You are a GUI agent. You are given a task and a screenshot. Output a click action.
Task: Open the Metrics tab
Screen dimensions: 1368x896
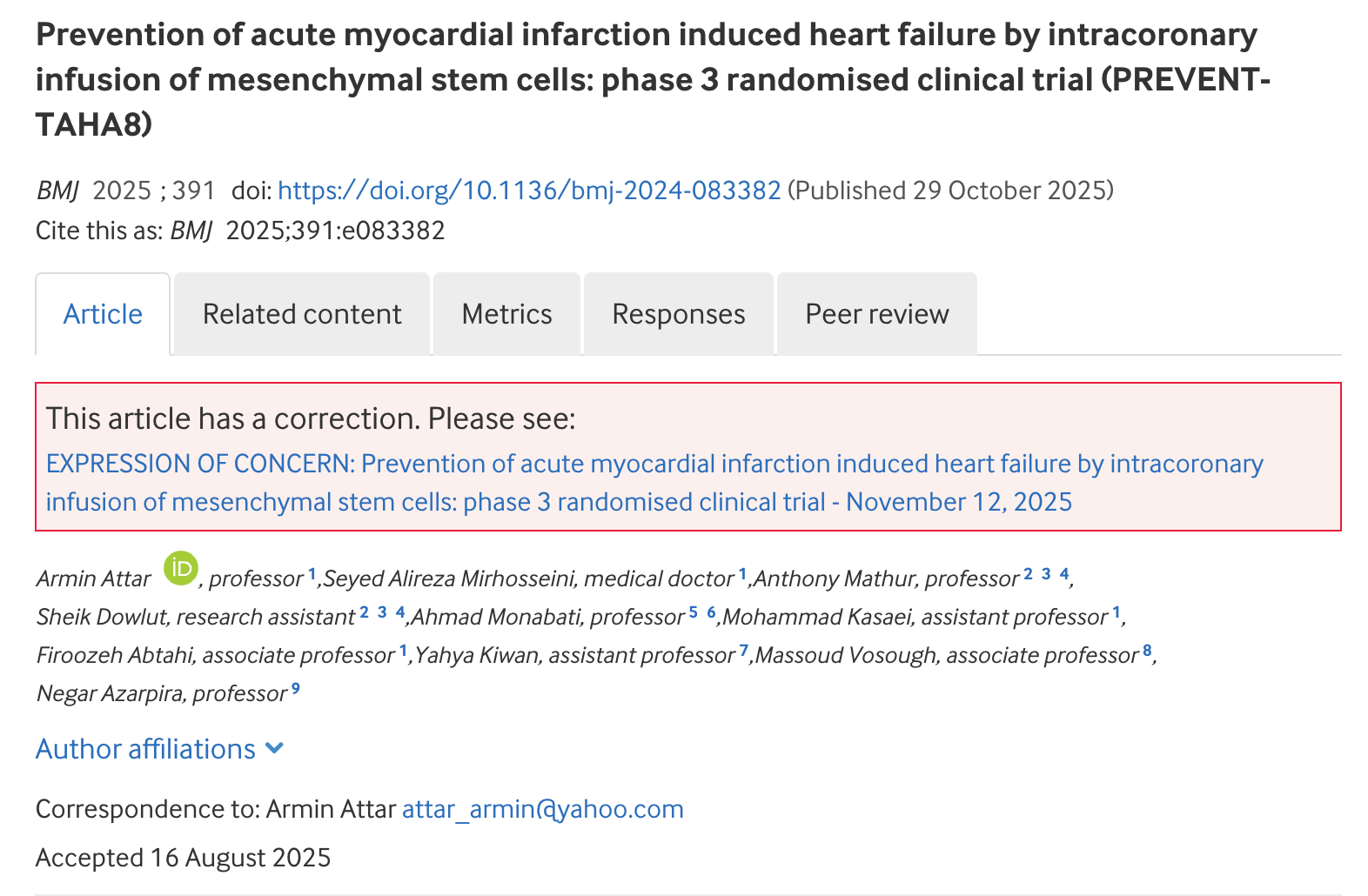506,314
